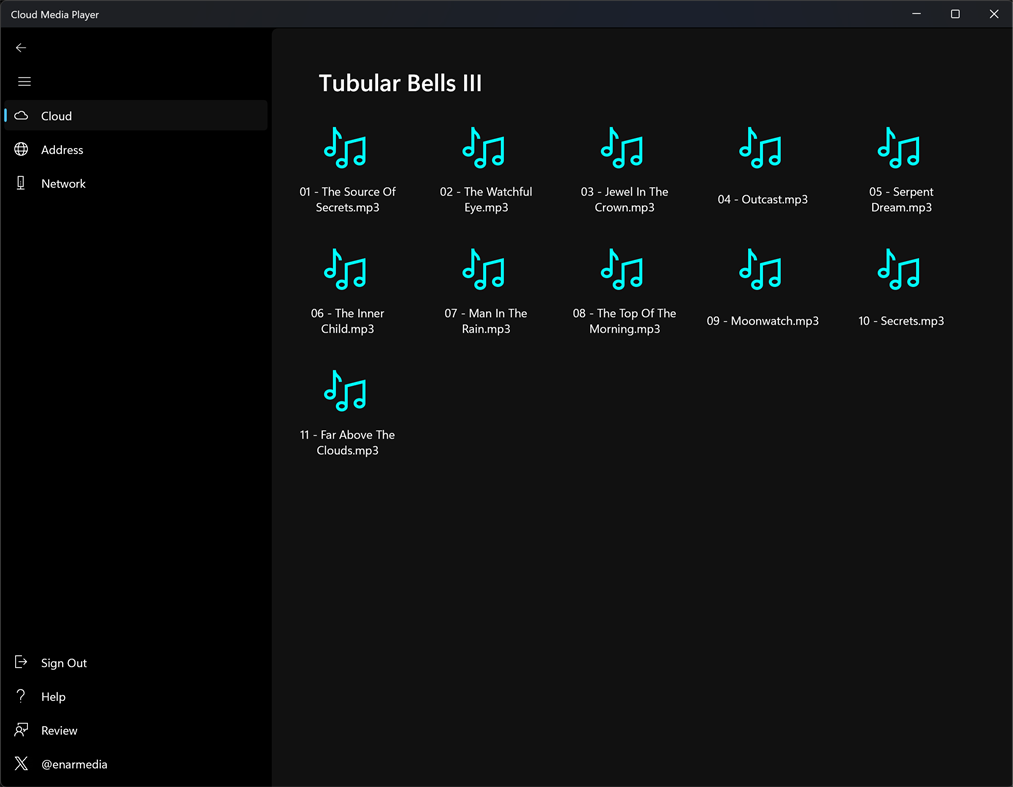The image size is (1013, 787).
Task: Switch to the Address section
Action: pyautogui.click(x=60, y=149)
